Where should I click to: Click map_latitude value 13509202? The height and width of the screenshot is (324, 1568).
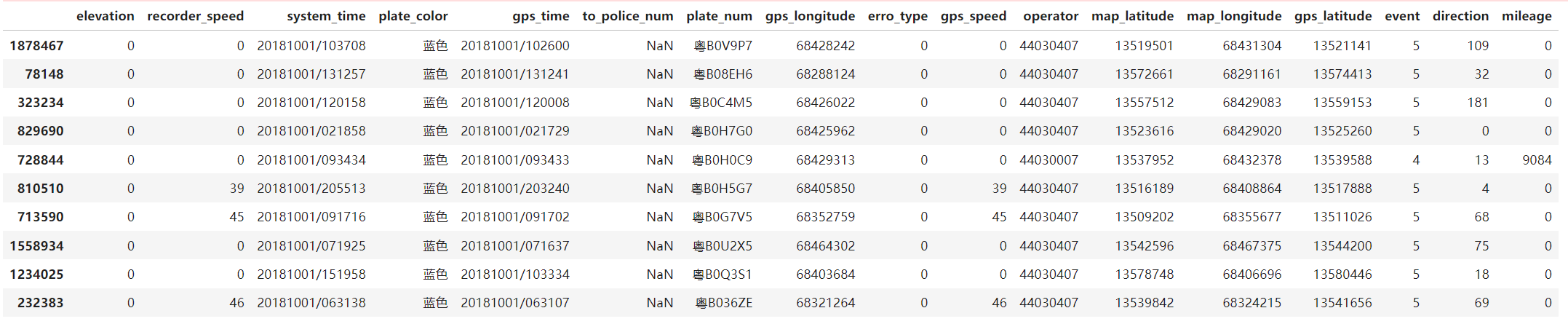pos(1144,217)
